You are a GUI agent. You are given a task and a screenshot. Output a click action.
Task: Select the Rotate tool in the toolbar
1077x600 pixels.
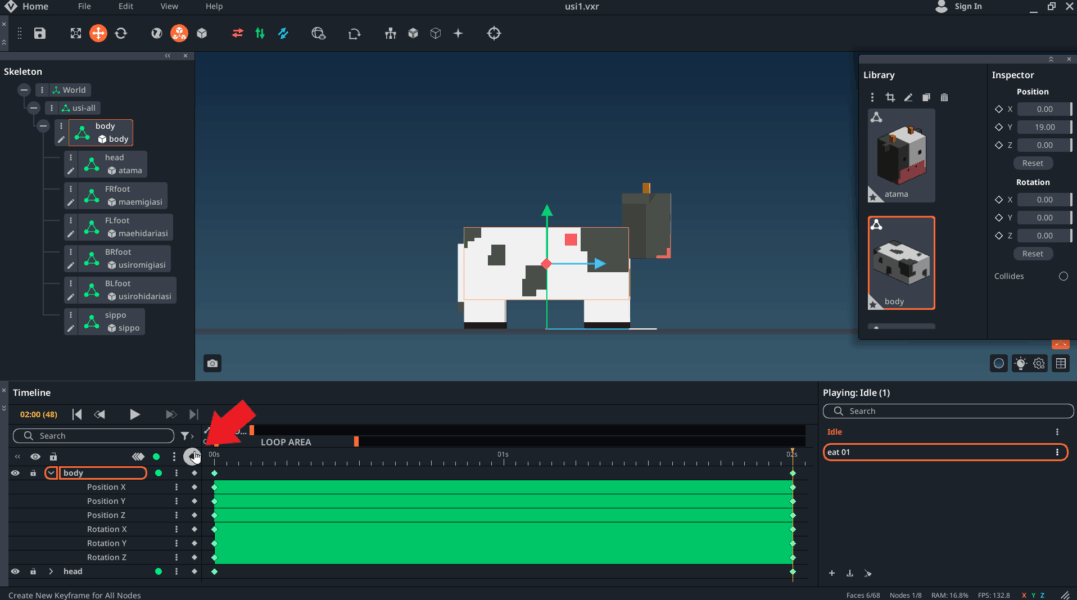[121, 33]
